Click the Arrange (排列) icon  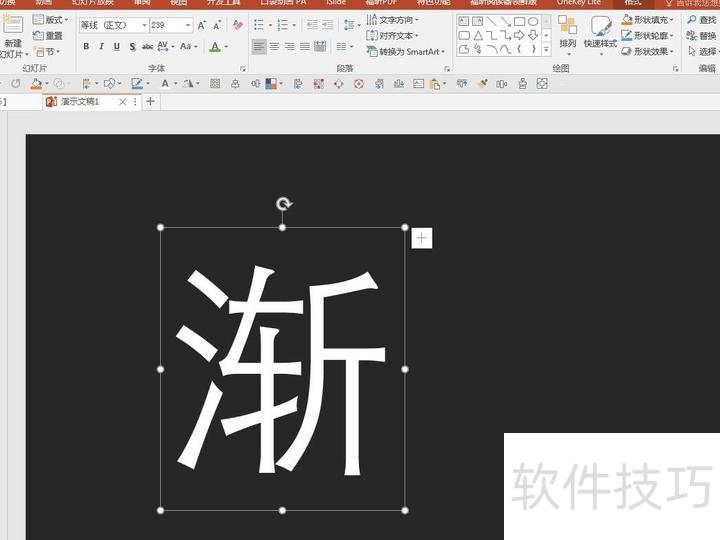(567, 31)
